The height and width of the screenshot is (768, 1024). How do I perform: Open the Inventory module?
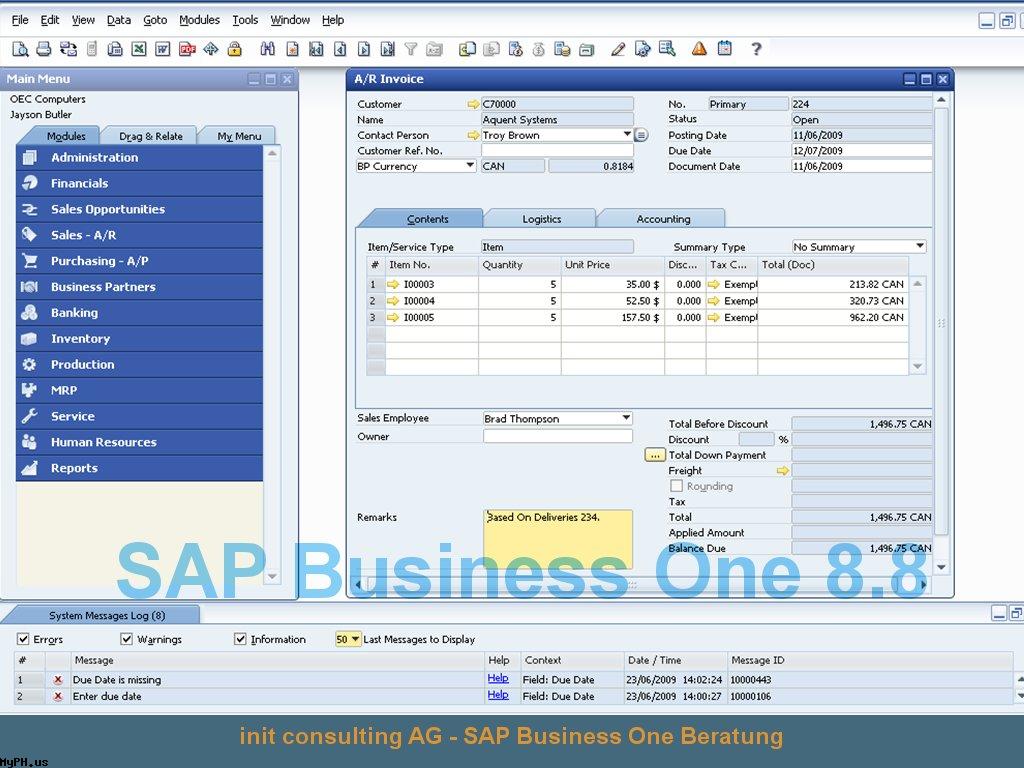click(x=139, y=339)
